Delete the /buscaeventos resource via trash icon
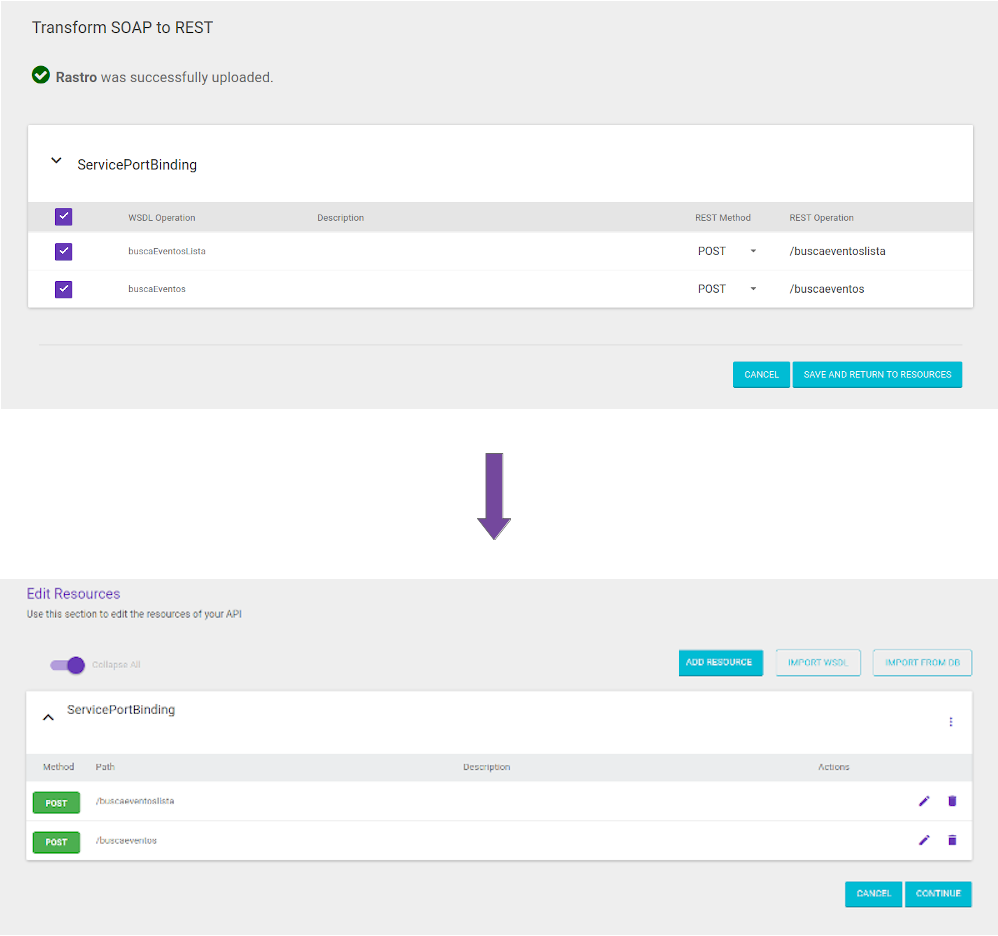This screenshot has height=936, width=998. tap(952, 840)
